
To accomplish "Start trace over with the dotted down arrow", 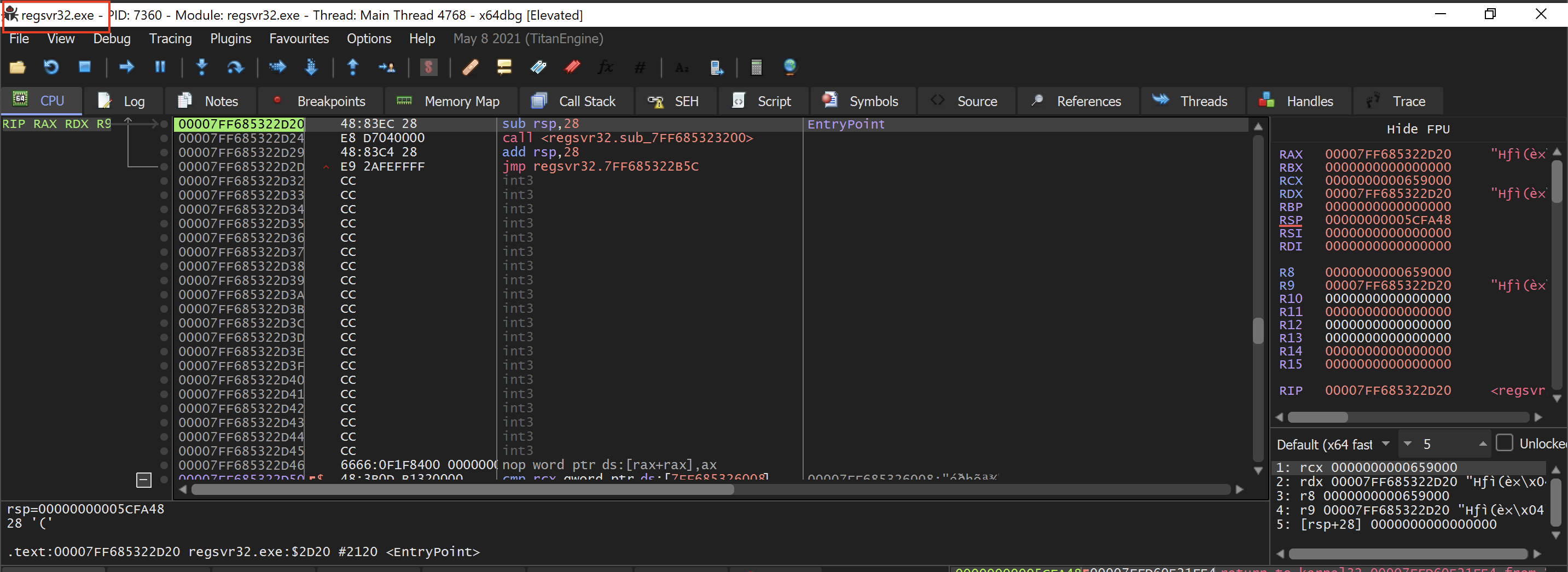I will pos(311,67).
